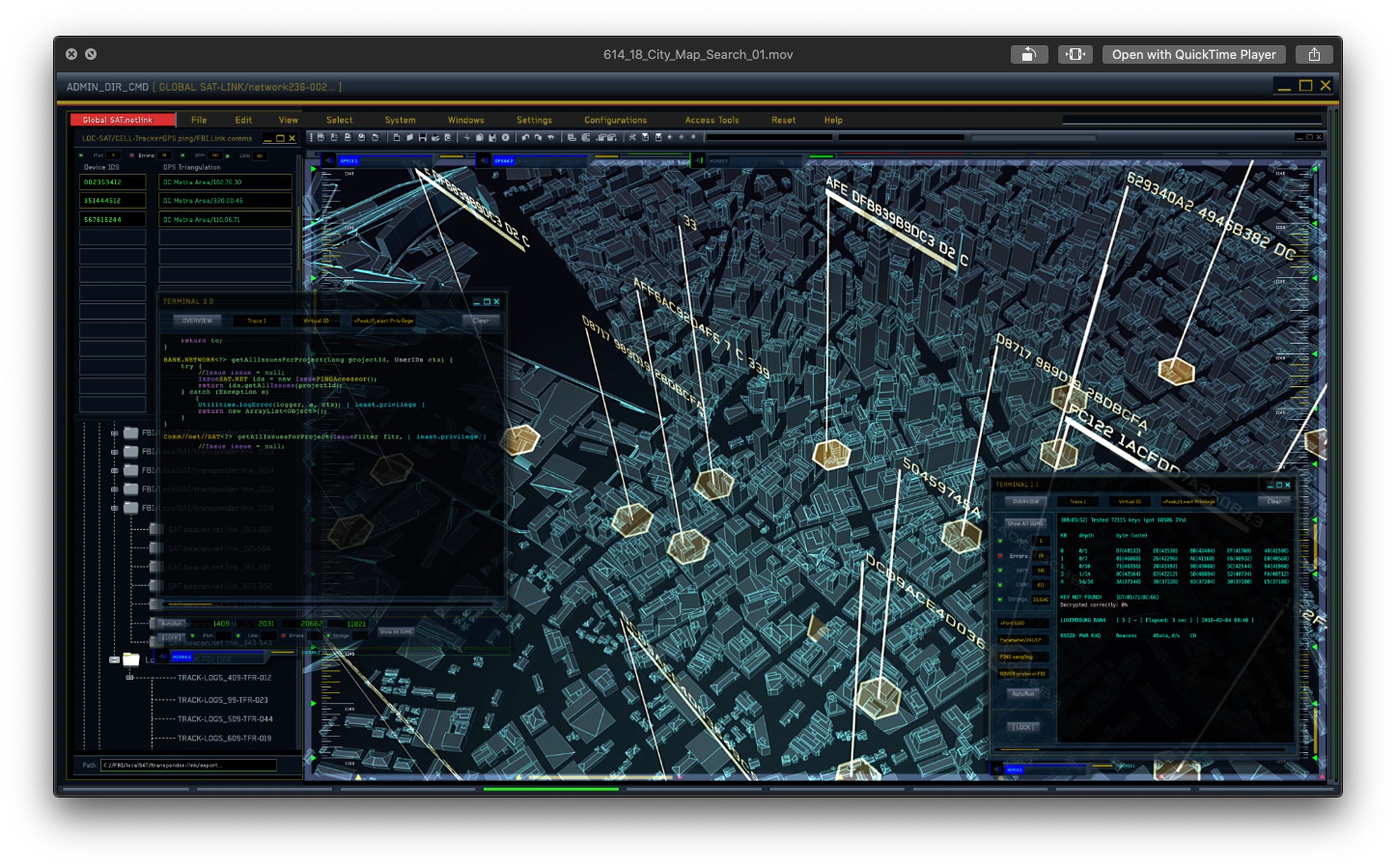Viewport: 1396px width, 868px height.
Task: Click Clear button in Terminal 1.1
Action: [x=1273, y=501]
